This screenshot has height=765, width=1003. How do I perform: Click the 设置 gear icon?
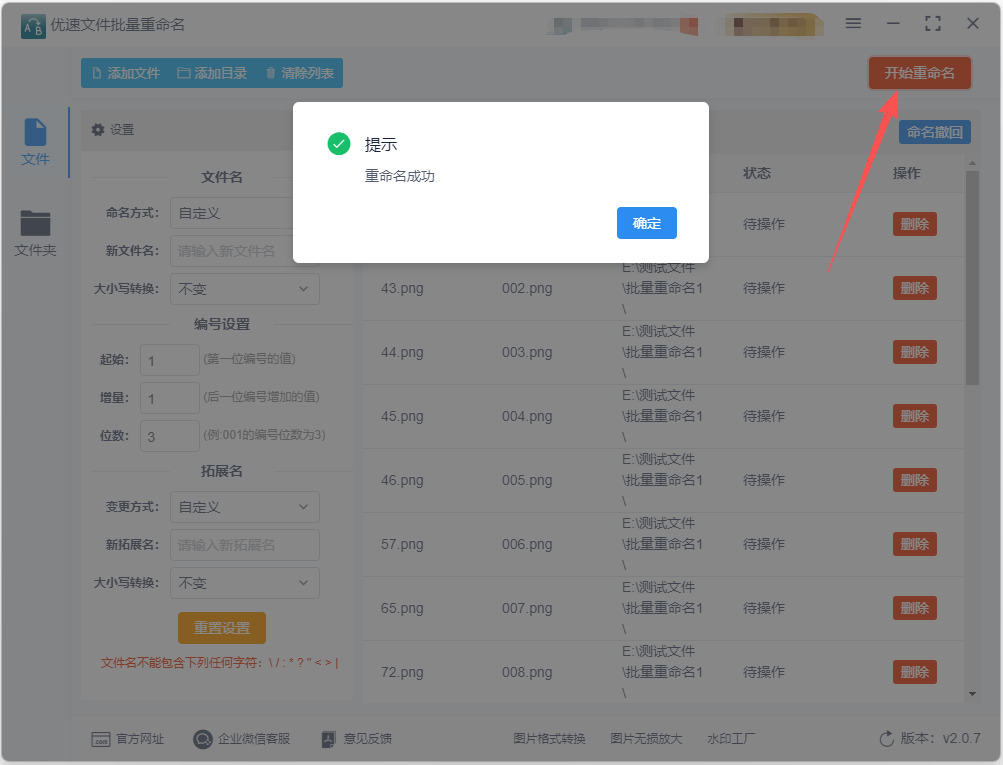98,129
